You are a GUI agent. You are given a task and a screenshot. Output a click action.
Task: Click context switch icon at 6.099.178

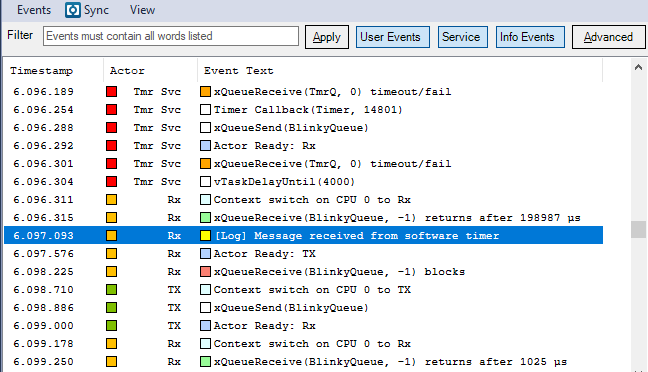[205, 343]
